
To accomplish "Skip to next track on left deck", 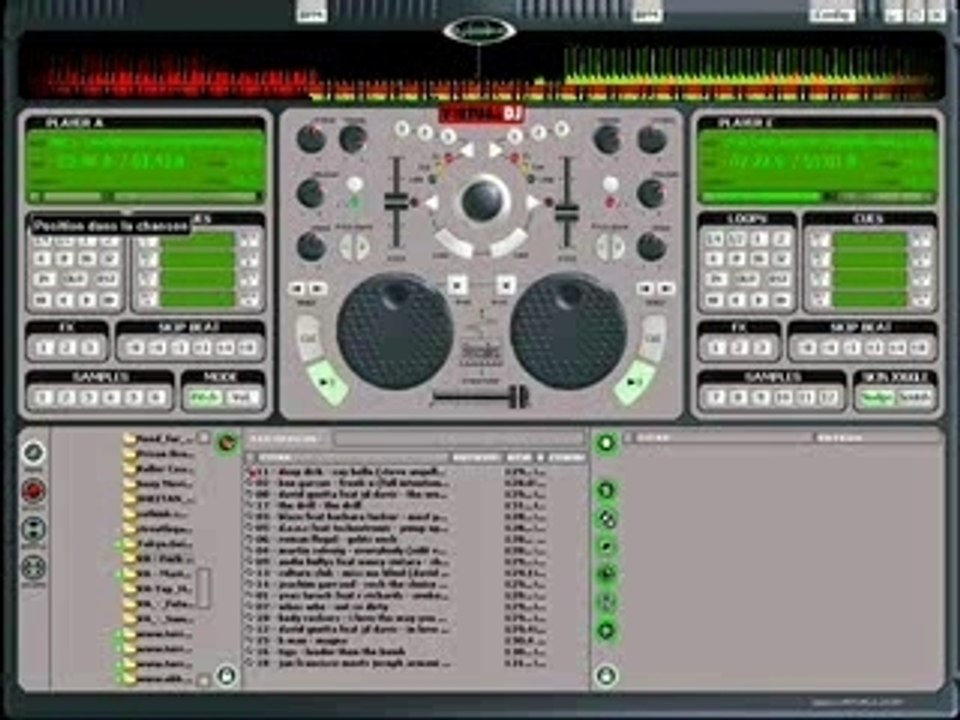I will [x=318, y=288].
